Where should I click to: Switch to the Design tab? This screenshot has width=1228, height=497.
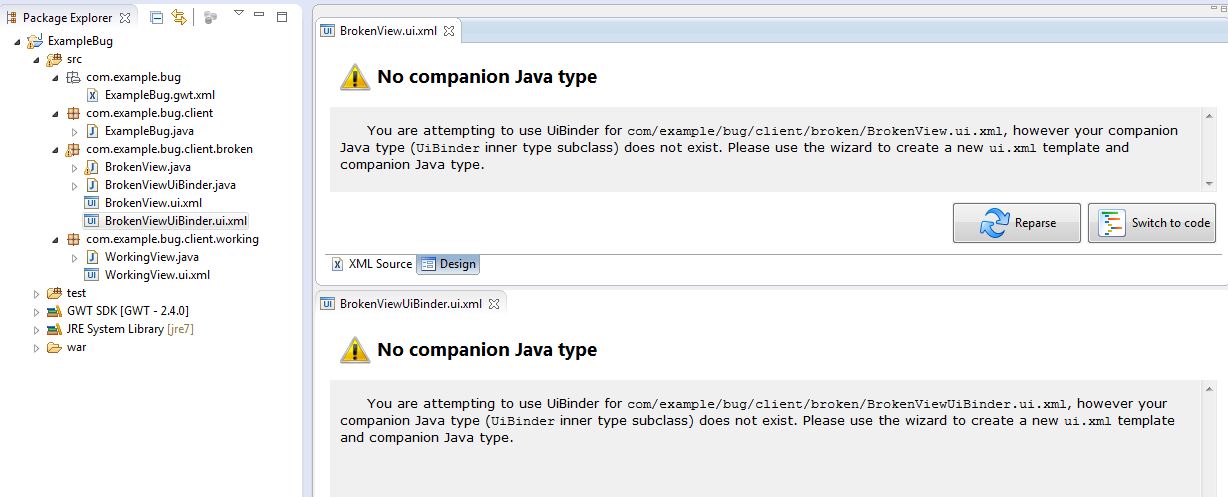(448, 264)
